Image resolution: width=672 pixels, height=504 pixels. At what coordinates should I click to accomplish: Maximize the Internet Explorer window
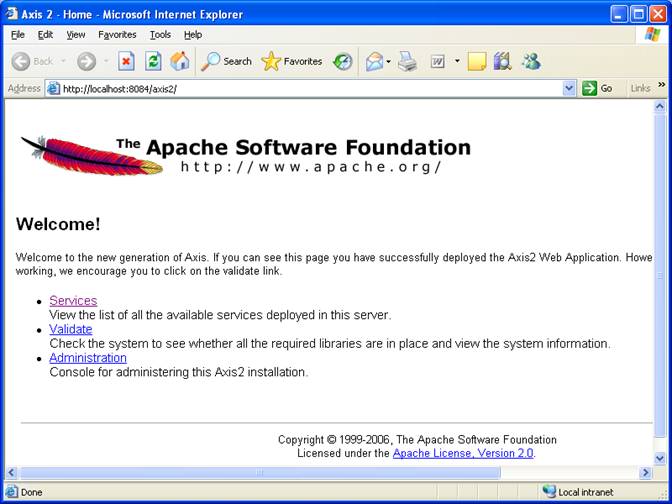pyautogui.click(x=638, y=15)
